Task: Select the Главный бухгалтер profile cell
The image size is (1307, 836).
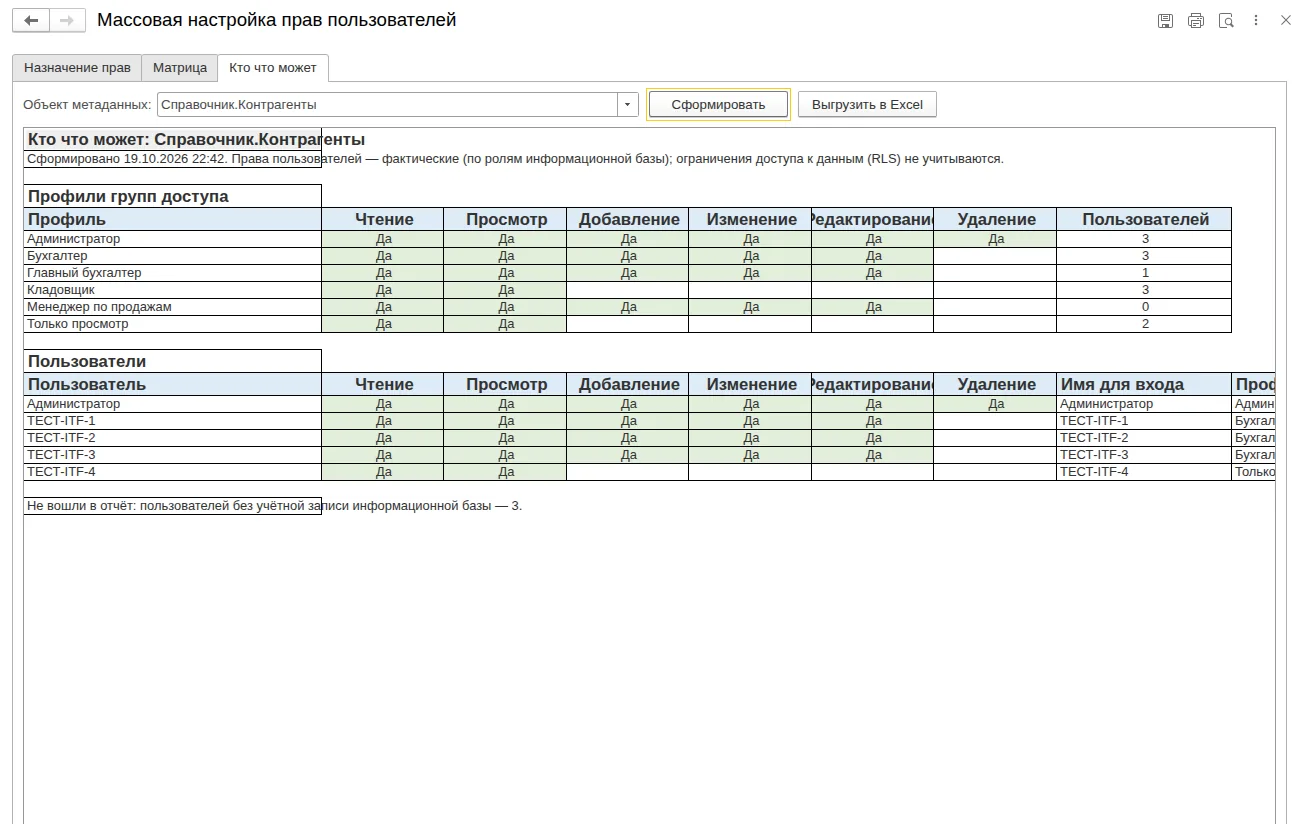Action: click(x=172, y=273)
